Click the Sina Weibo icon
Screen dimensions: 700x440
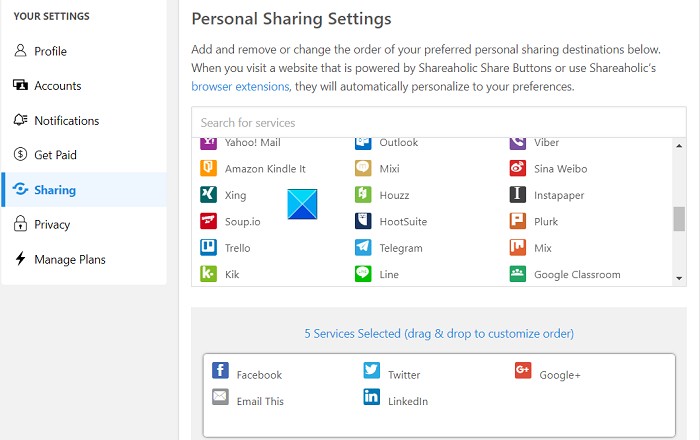click(517, 168)
